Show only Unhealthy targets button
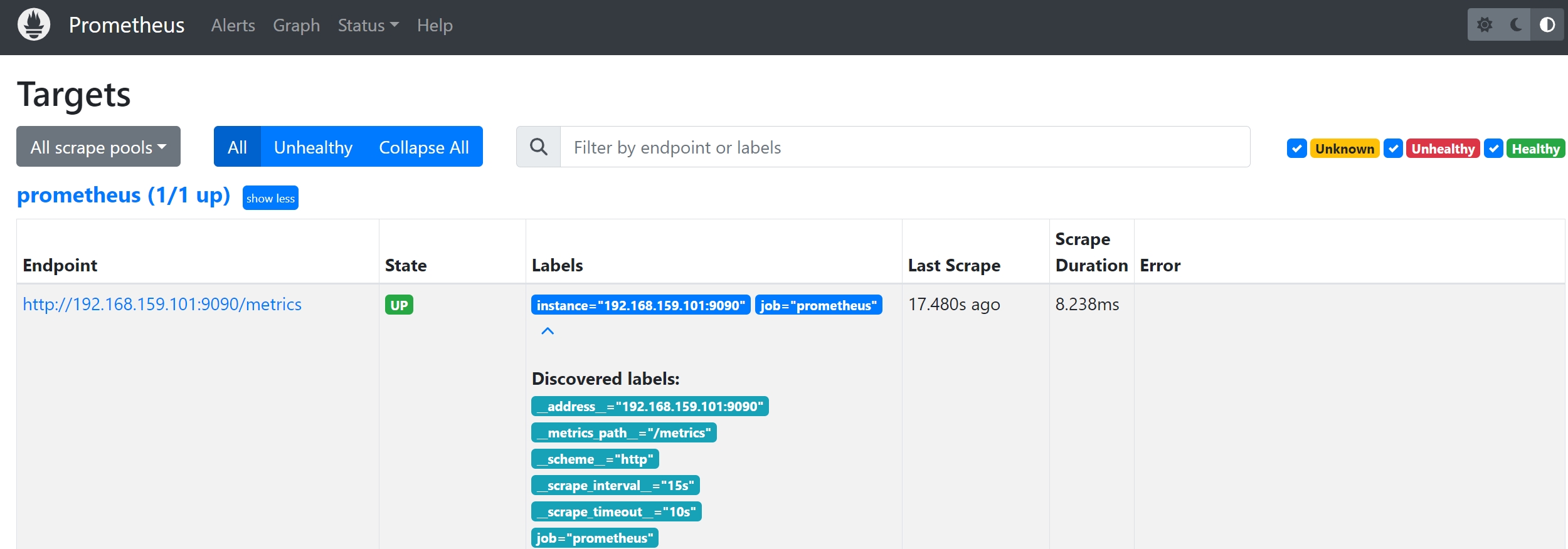This screenshot has width=1568, height=549. pyautogui.click(x=313, y=147)
